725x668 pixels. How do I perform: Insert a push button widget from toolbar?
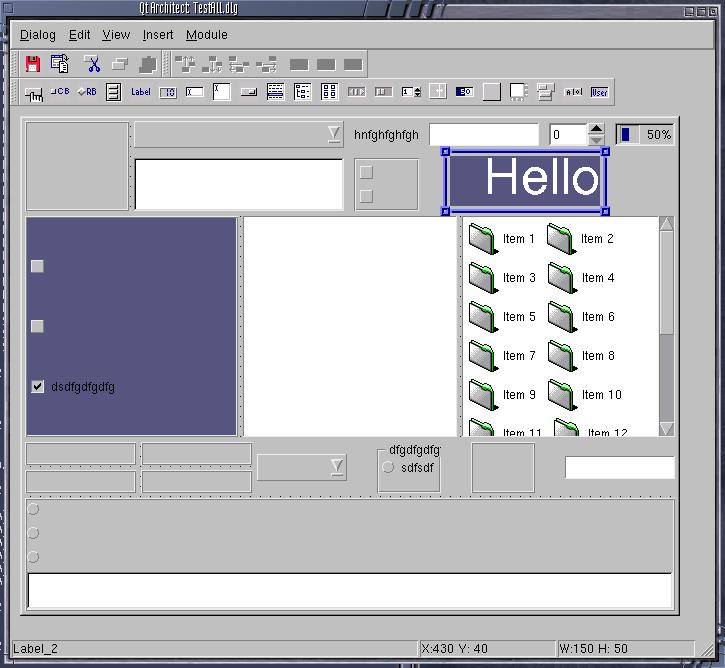pyautogui.click(x=34, y=93)
